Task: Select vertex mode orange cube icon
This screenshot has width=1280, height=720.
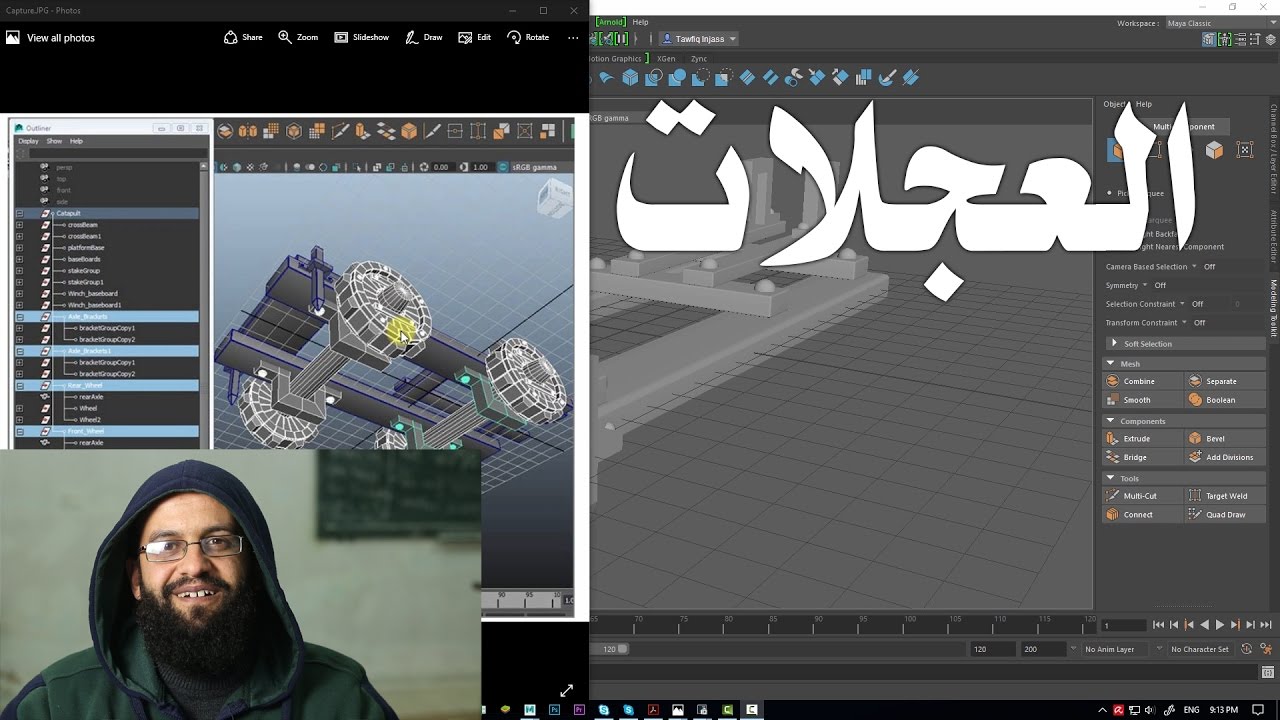Action: click(x=1117, y=150)
